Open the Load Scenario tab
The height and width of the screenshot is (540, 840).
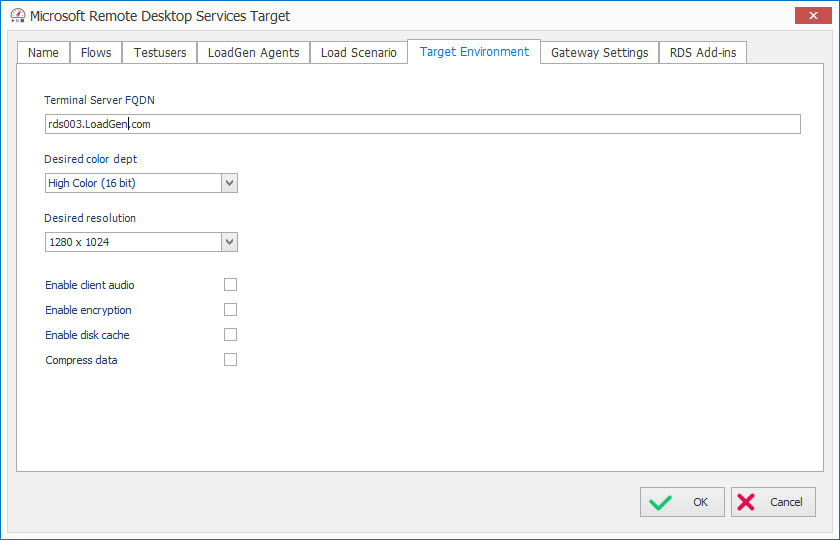[x=358, y=52]
